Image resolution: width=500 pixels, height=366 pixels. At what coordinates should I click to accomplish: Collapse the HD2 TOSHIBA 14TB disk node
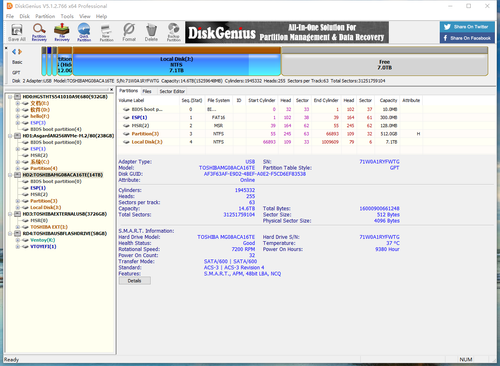pos(10,175)
